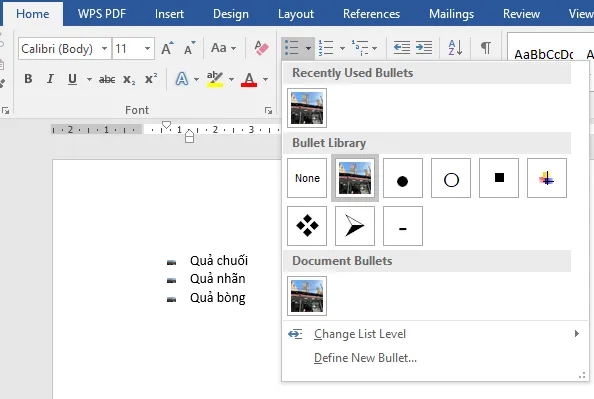This screenshot has height=399, width=594.
Task: Open the Review ribbon tab
Action: (x=521, y=14)
